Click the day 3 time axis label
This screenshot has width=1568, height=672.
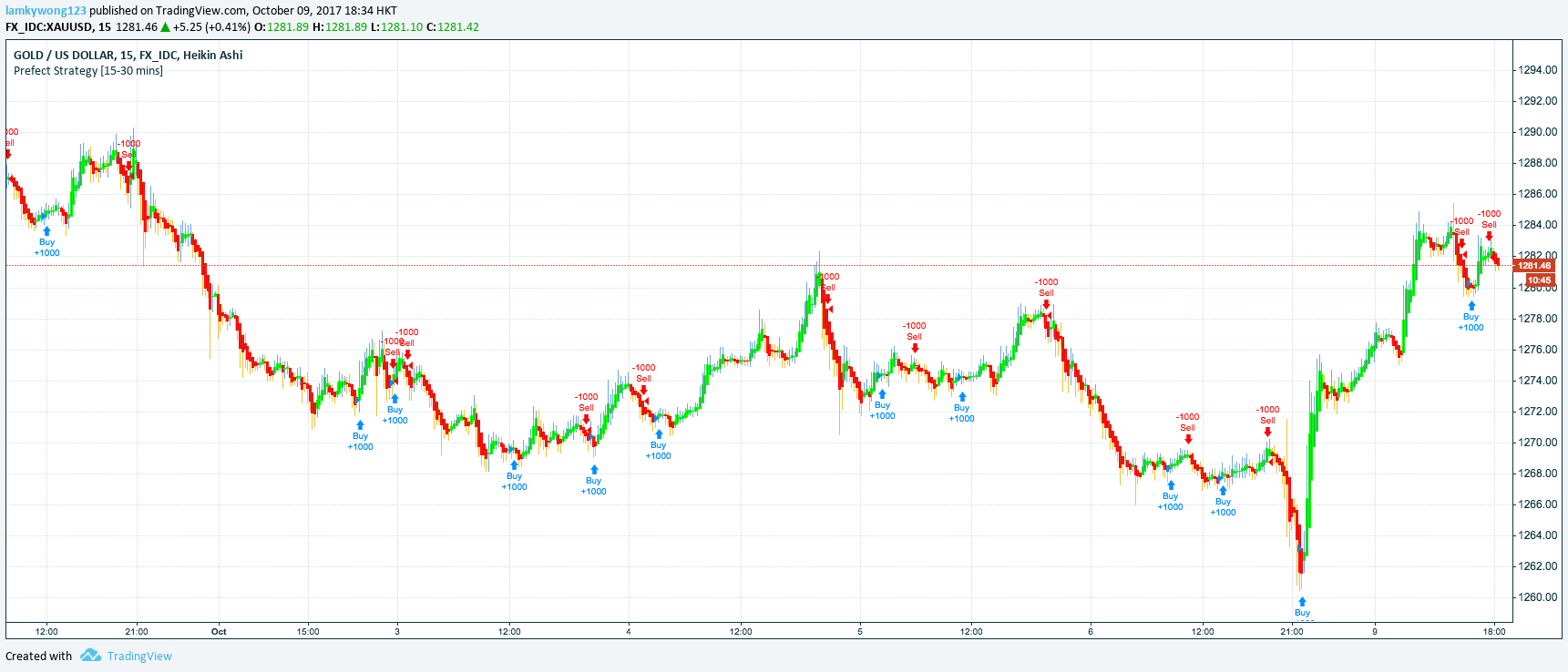[397, 631]
